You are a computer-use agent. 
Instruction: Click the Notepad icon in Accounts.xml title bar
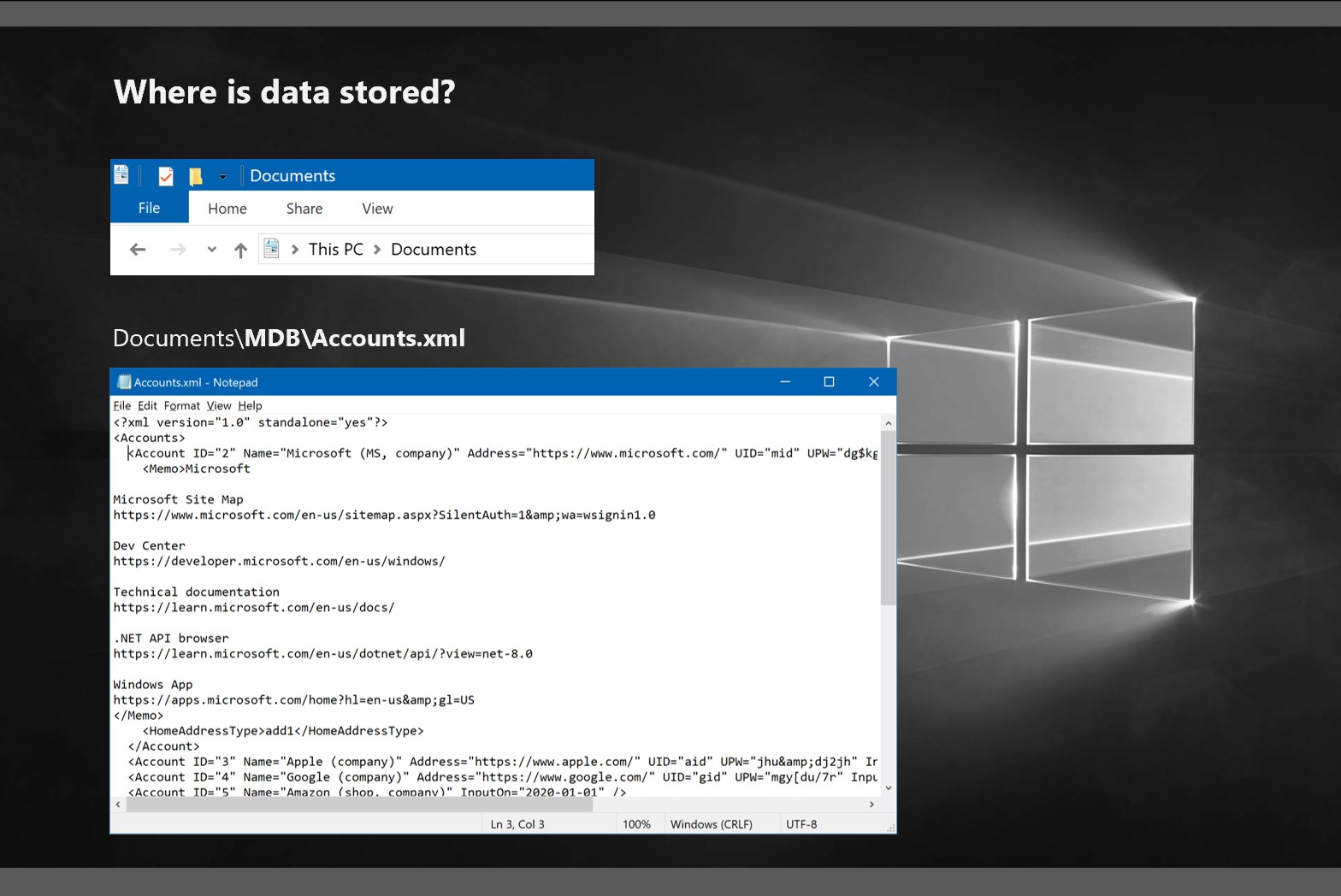(124, 382)
